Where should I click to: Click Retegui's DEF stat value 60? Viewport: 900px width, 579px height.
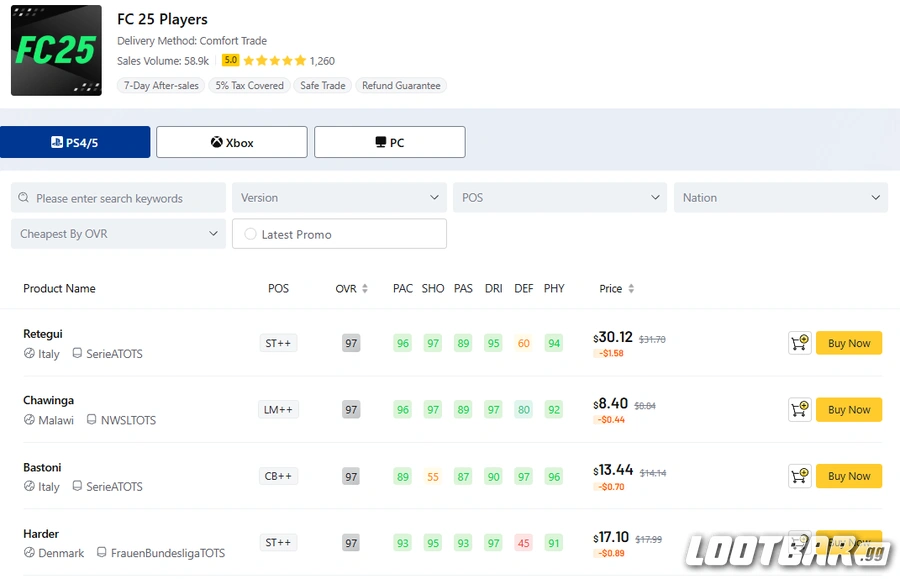[523, 343]
